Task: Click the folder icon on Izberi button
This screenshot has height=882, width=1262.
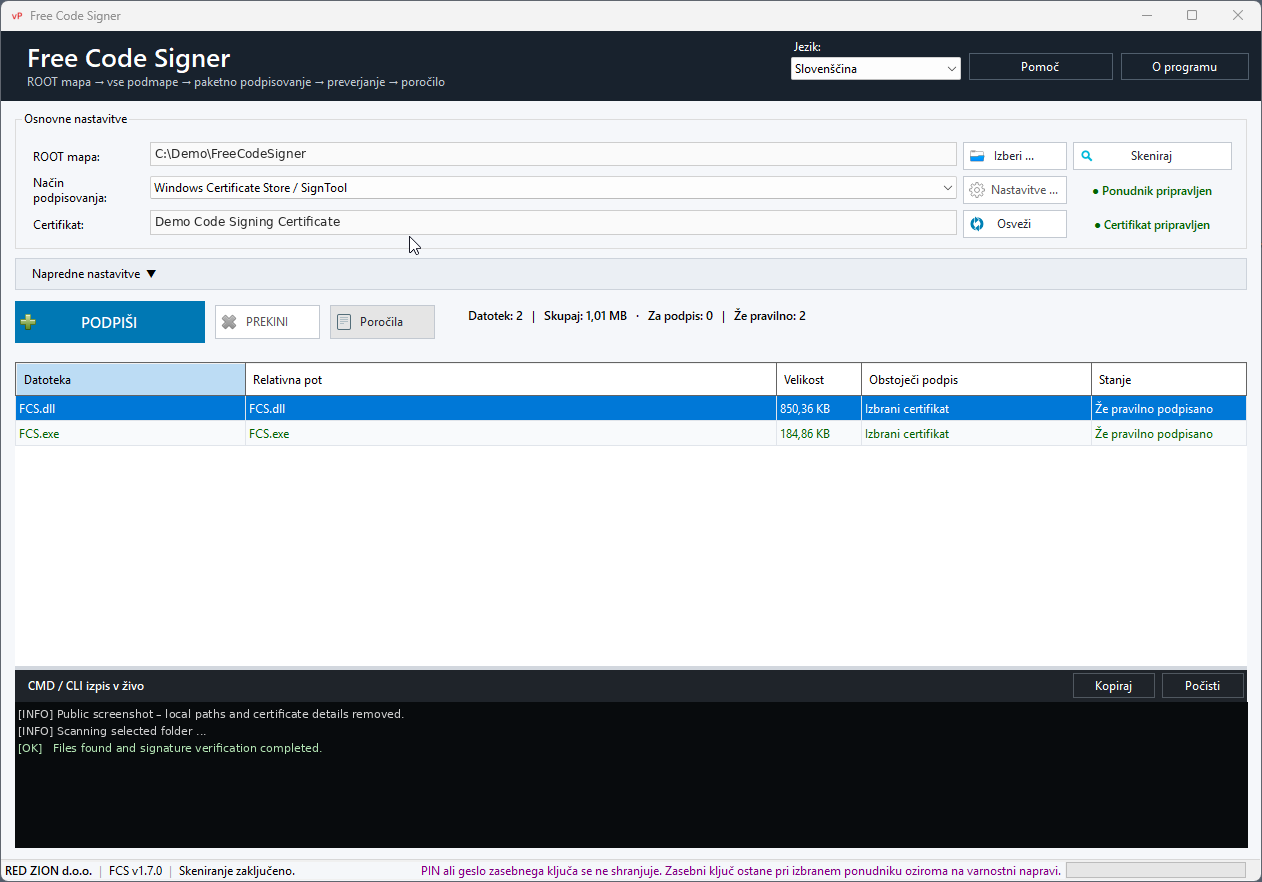Action: (x=977, y=156)
